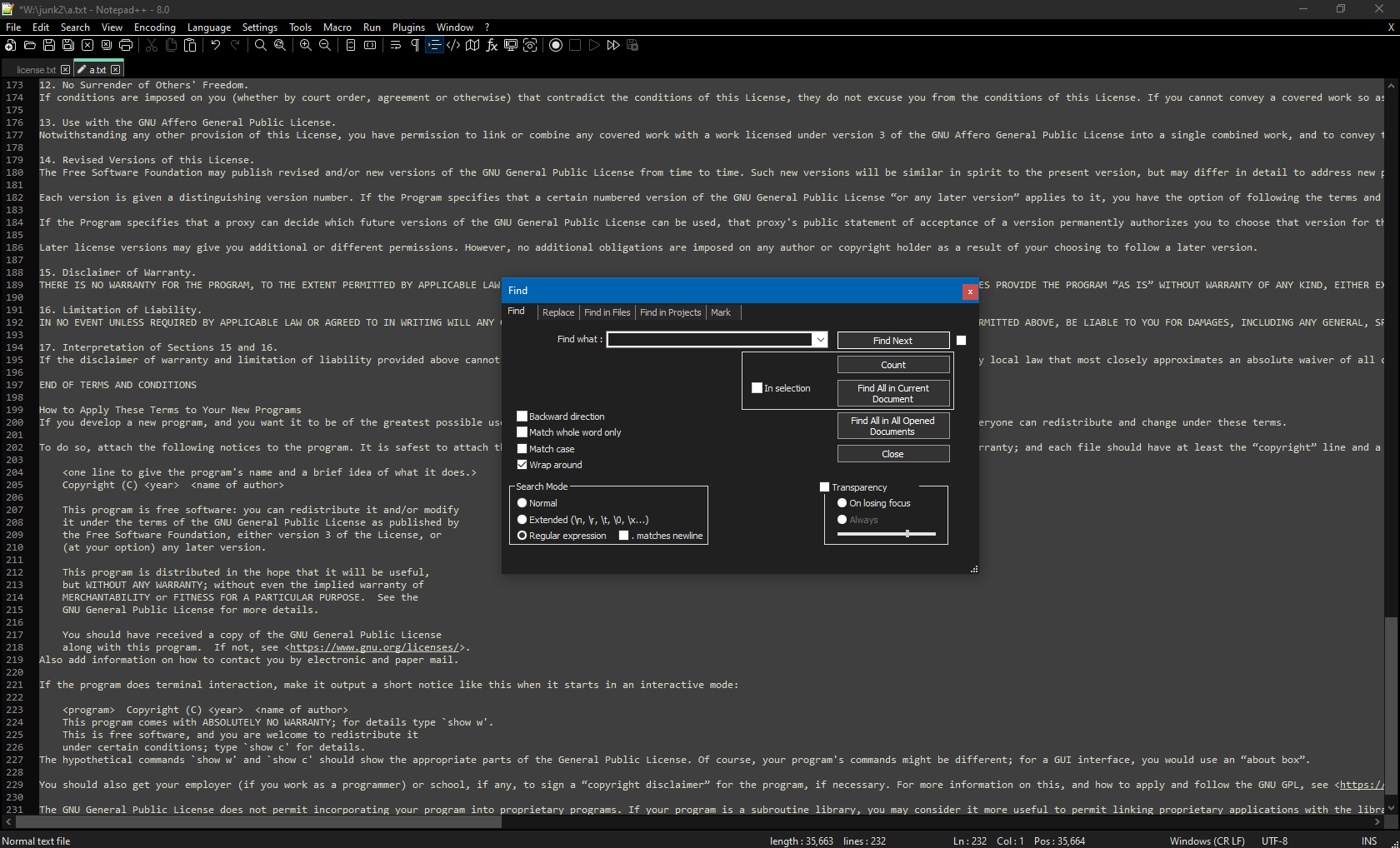
Task: Toggle synchronized horizontal scrolling
Action: pyautogui.click(x=370, y=45)
